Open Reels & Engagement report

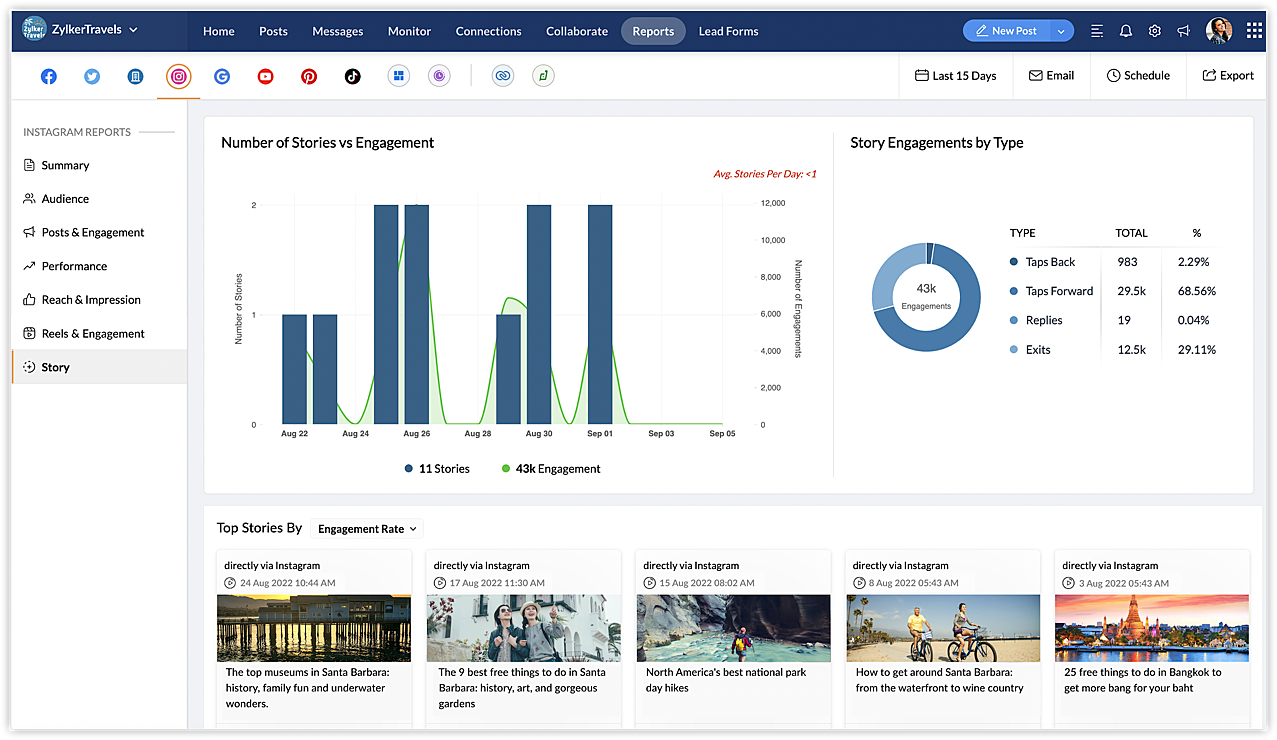point(92,333)
